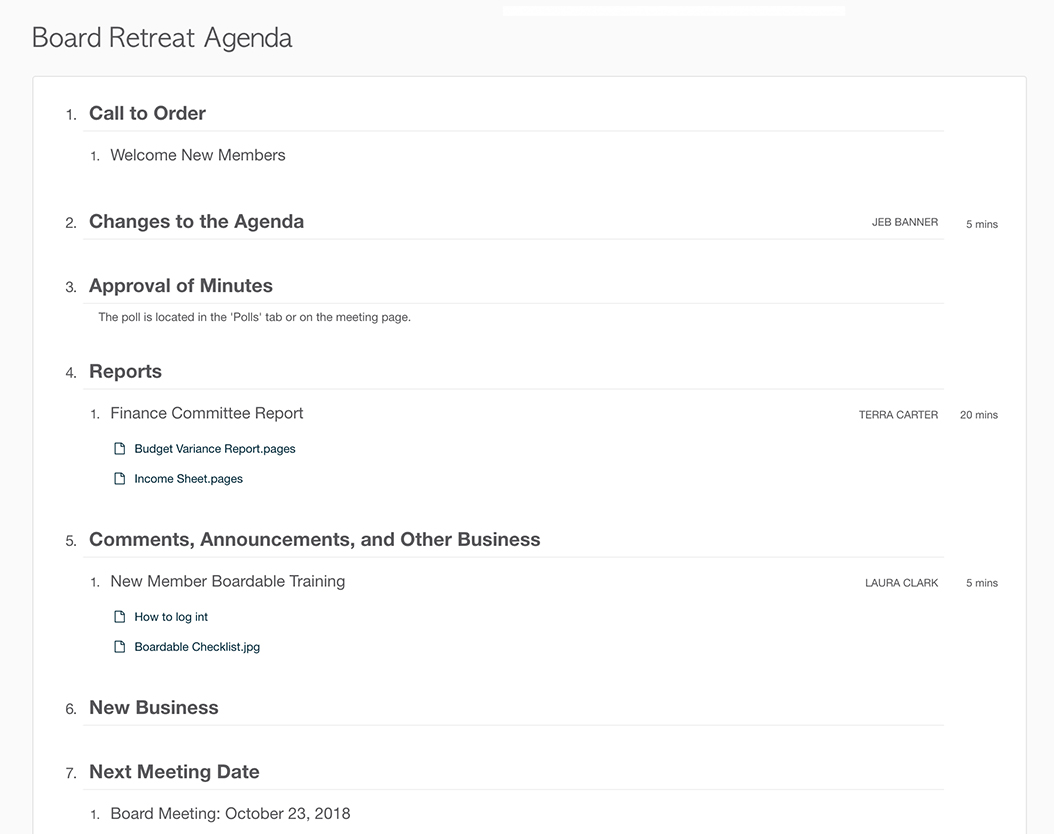Image resolution: width=1054 pixels, height=834 pixels.
Task: Click the 20 mins duration label
Action: tap(979, 415)
